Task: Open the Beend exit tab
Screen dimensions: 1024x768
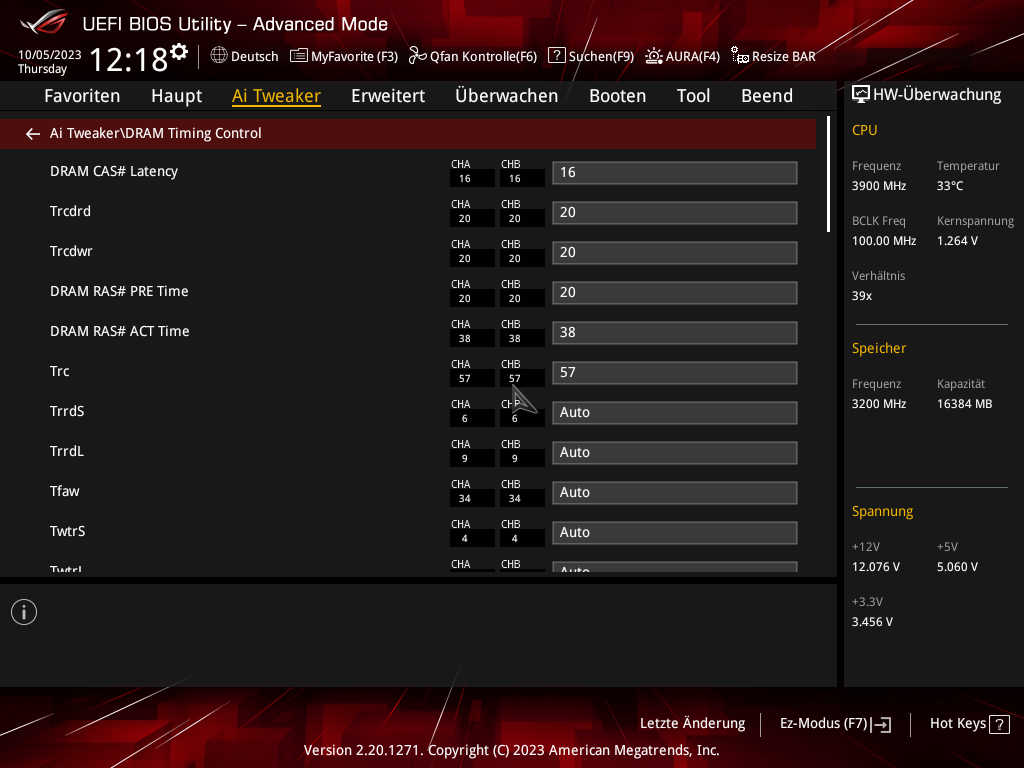Action: tap(767, 96)
